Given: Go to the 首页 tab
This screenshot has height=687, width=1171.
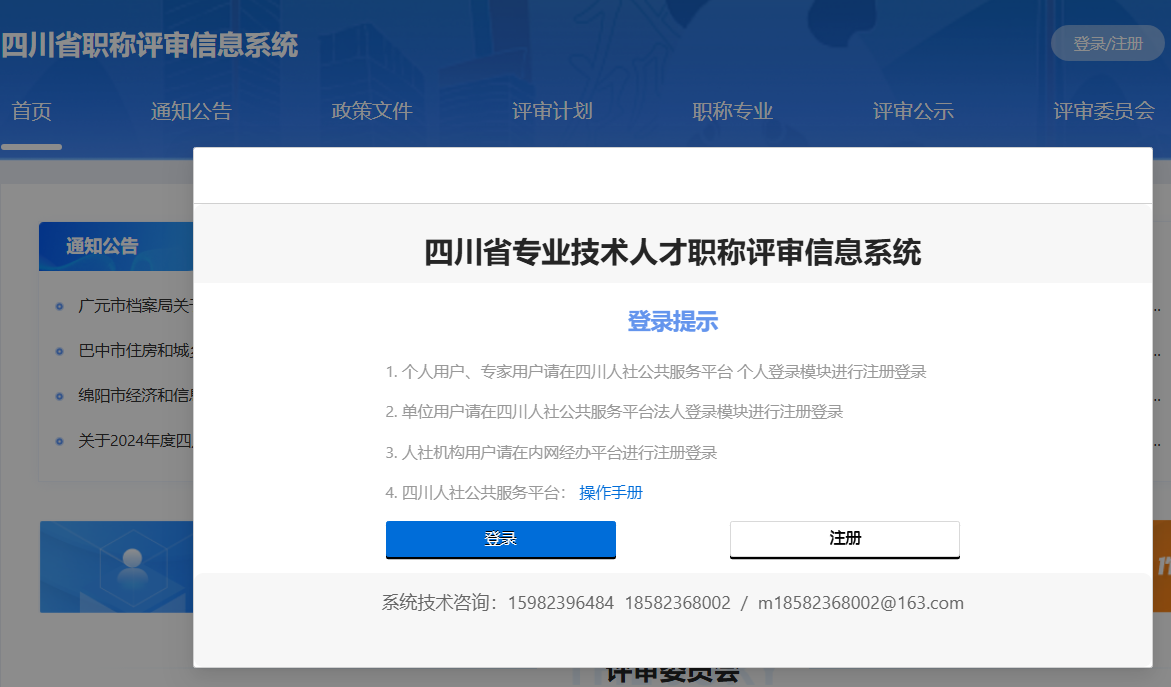Looking at the screenshot, I should pos(31,111).
